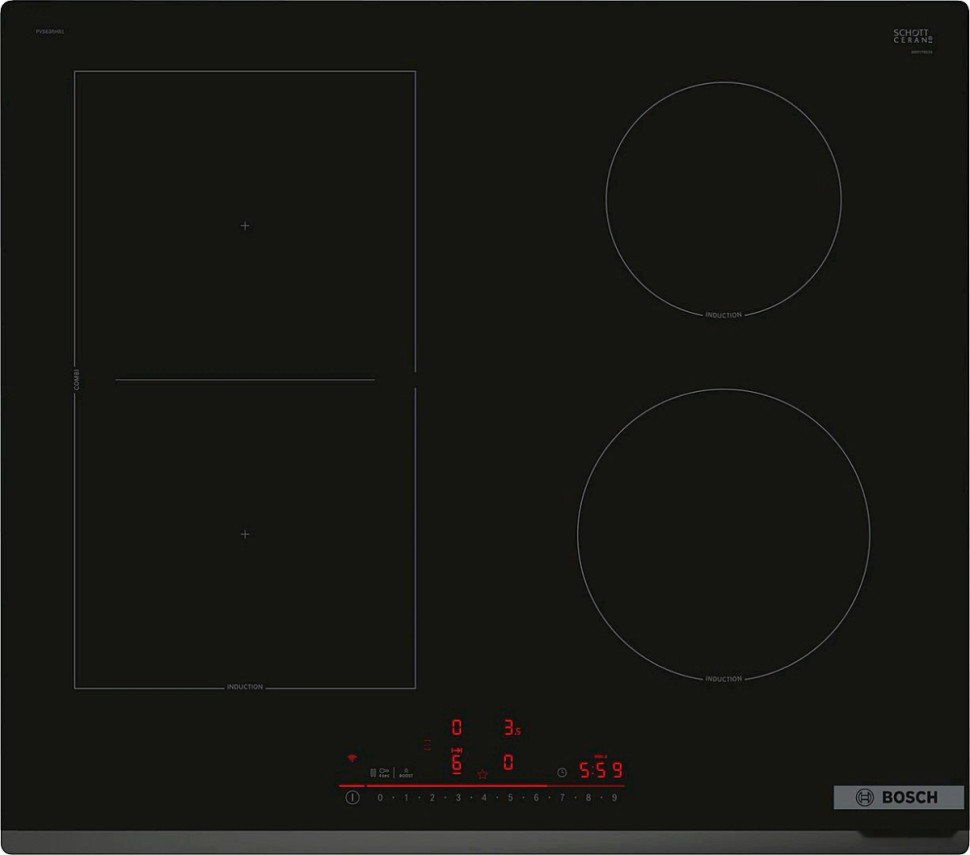Select the rear-left zone display showing 0
Screen dimensions: 970x855
click(x=457, y=727)
